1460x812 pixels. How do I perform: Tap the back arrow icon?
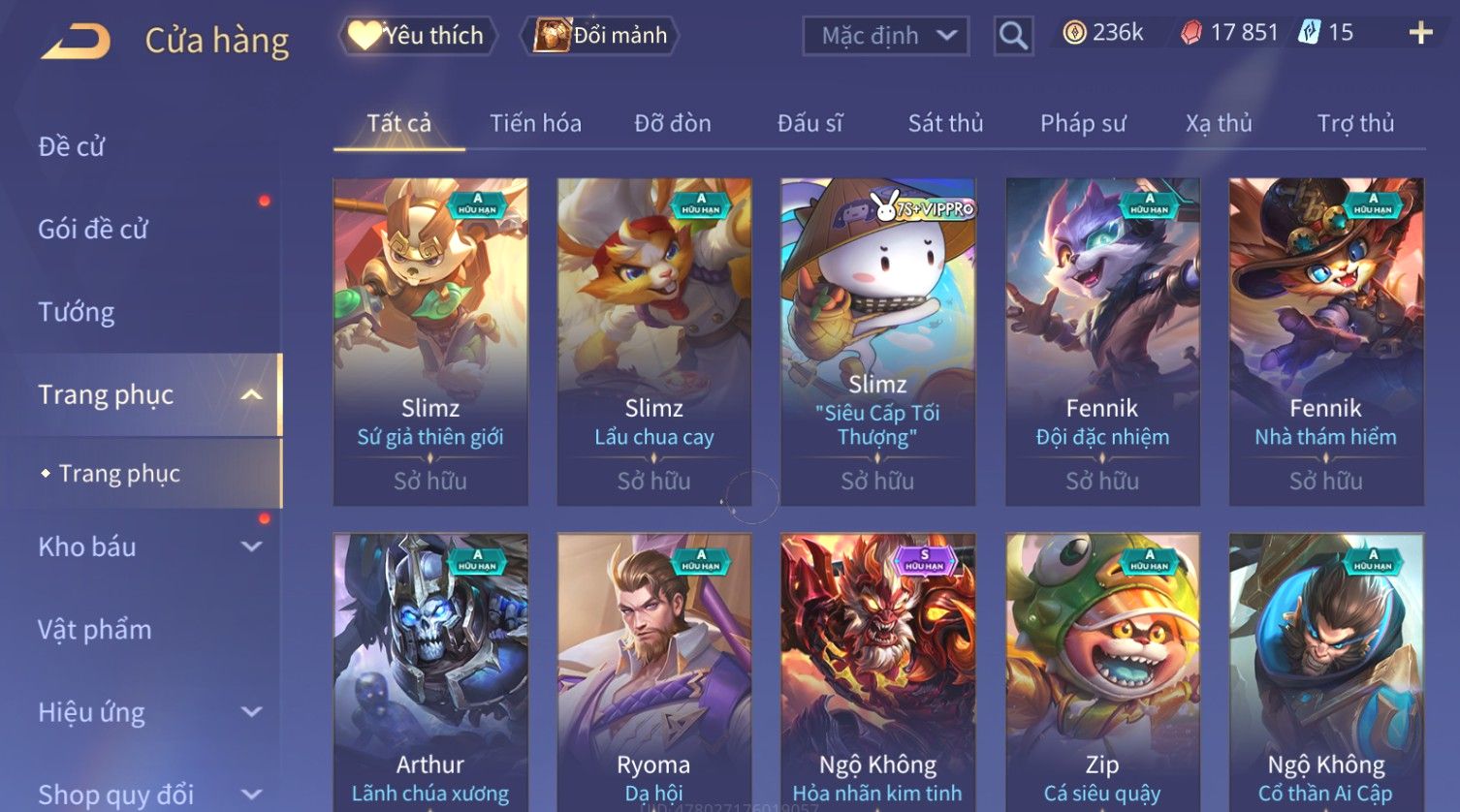coord(77,42)
